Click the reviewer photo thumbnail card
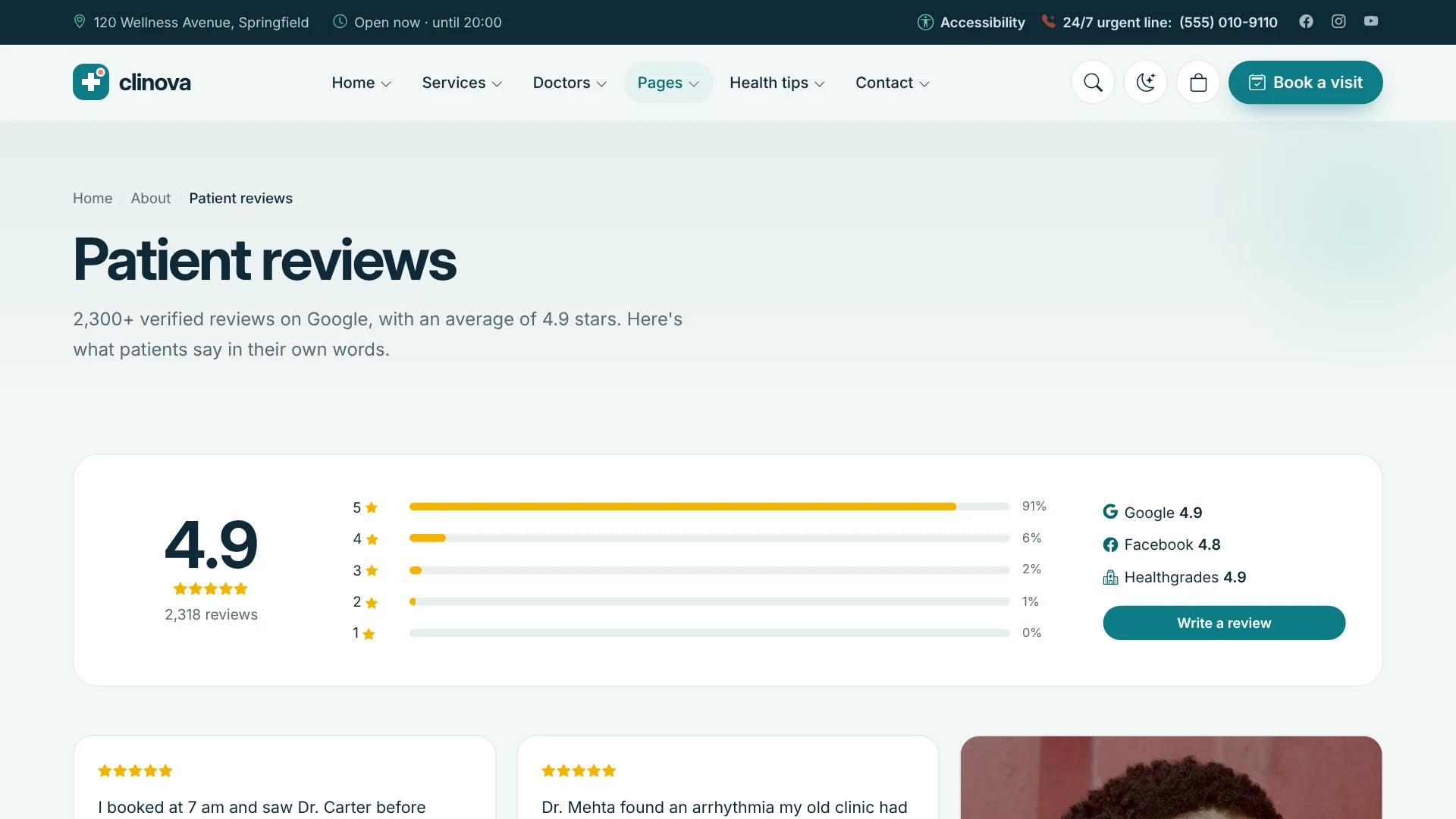Viewport: 1456px width, 819px height. coord(1171,777)
